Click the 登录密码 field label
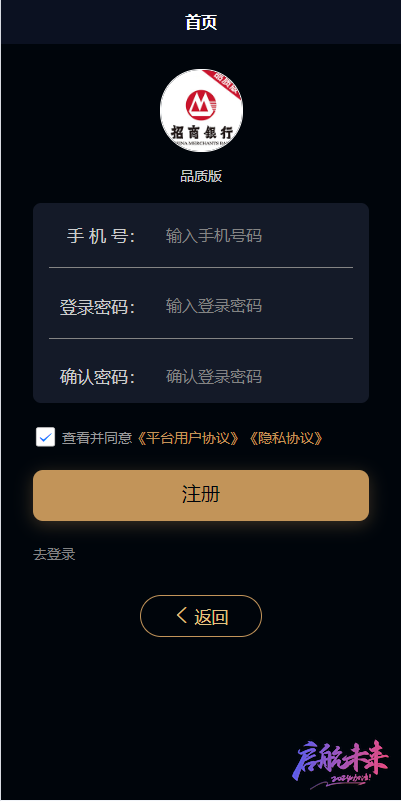Viewport: 401px width, 801px height. 98,307
